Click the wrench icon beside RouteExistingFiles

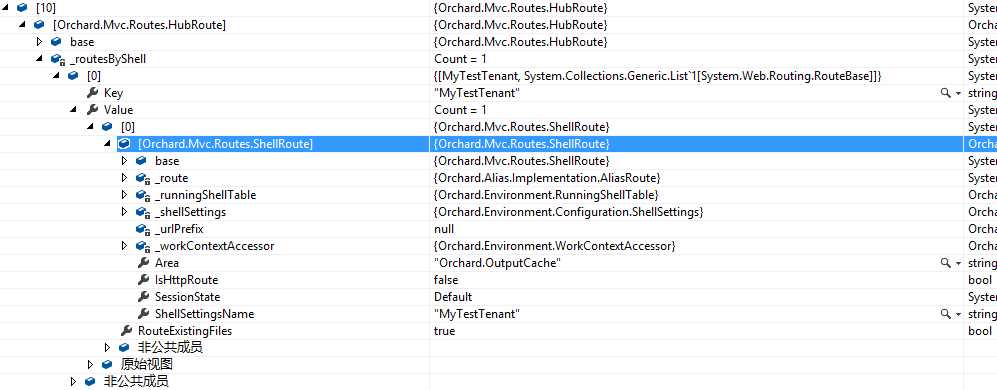[x=127, y=331]
